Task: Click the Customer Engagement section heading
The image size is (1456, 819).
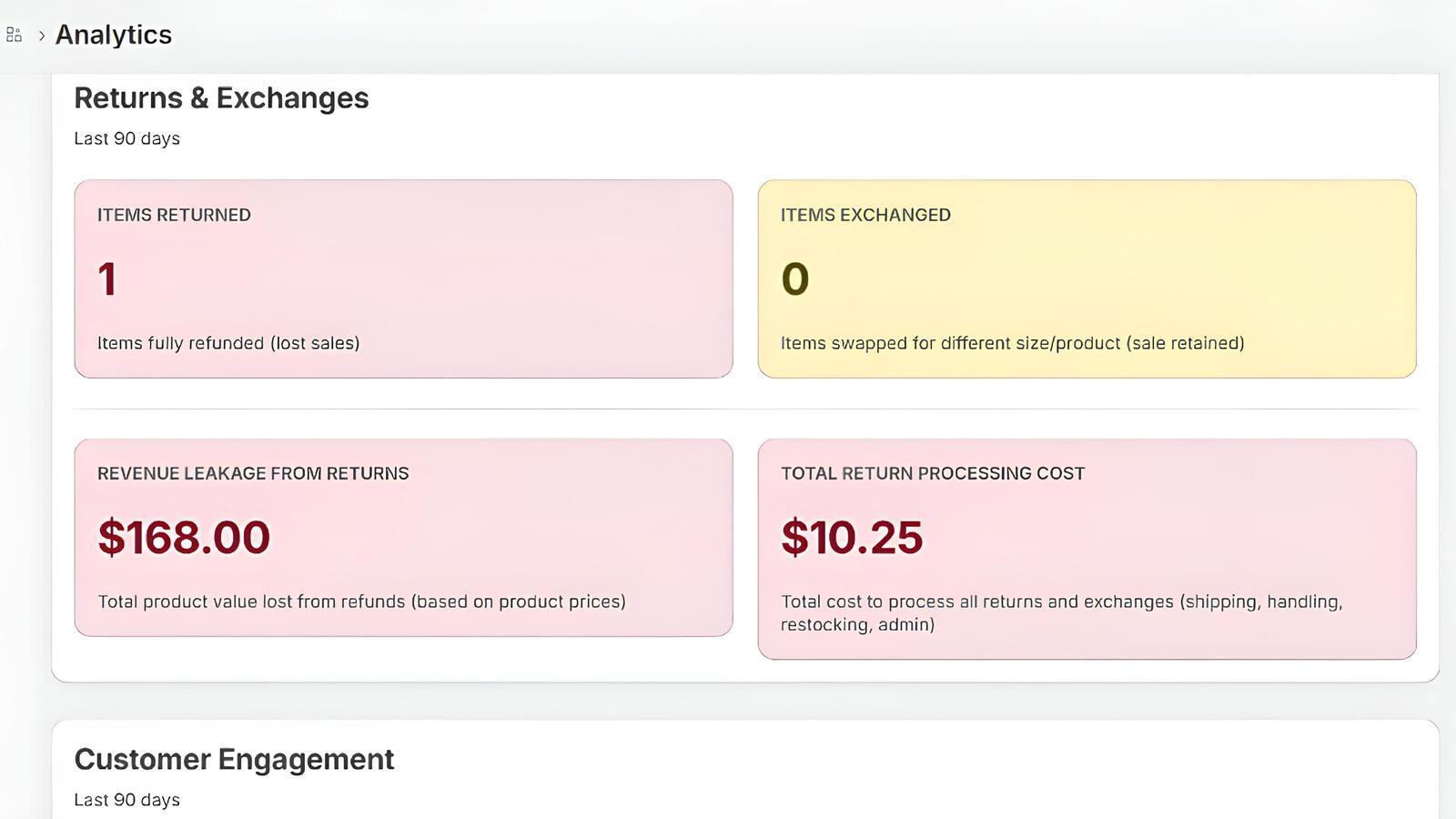Action: [234, 759]
